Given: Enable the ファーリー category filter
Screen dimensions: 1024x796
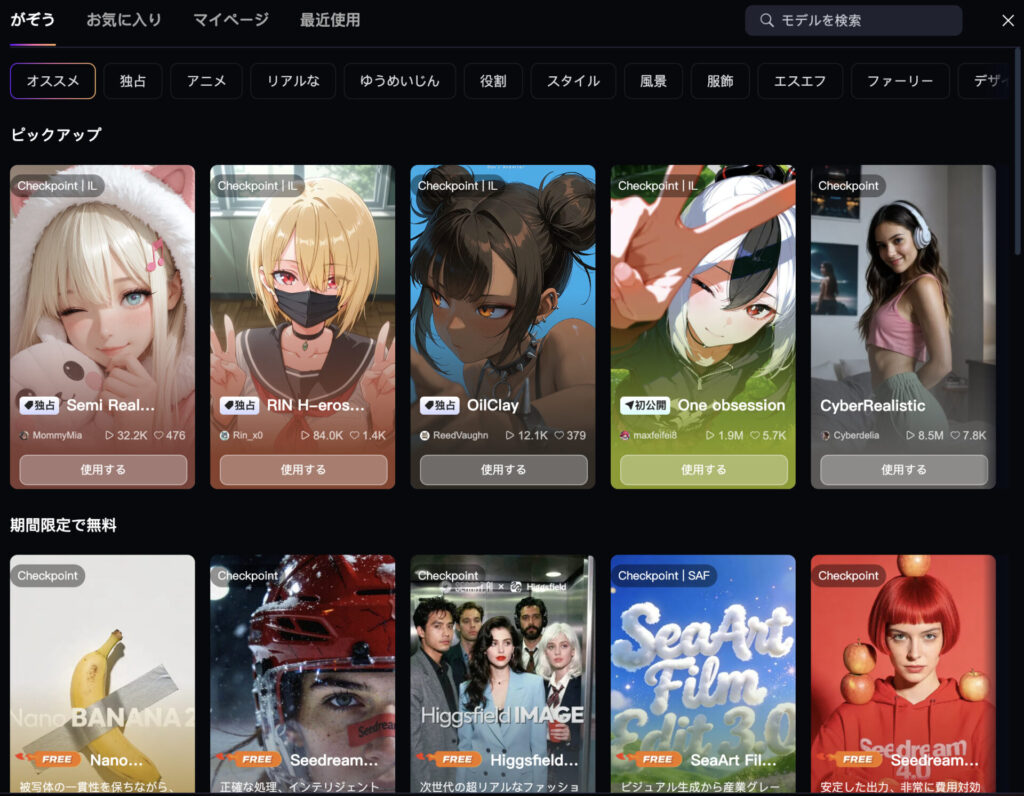Looking at the screenshot, I should coord(900,81).
